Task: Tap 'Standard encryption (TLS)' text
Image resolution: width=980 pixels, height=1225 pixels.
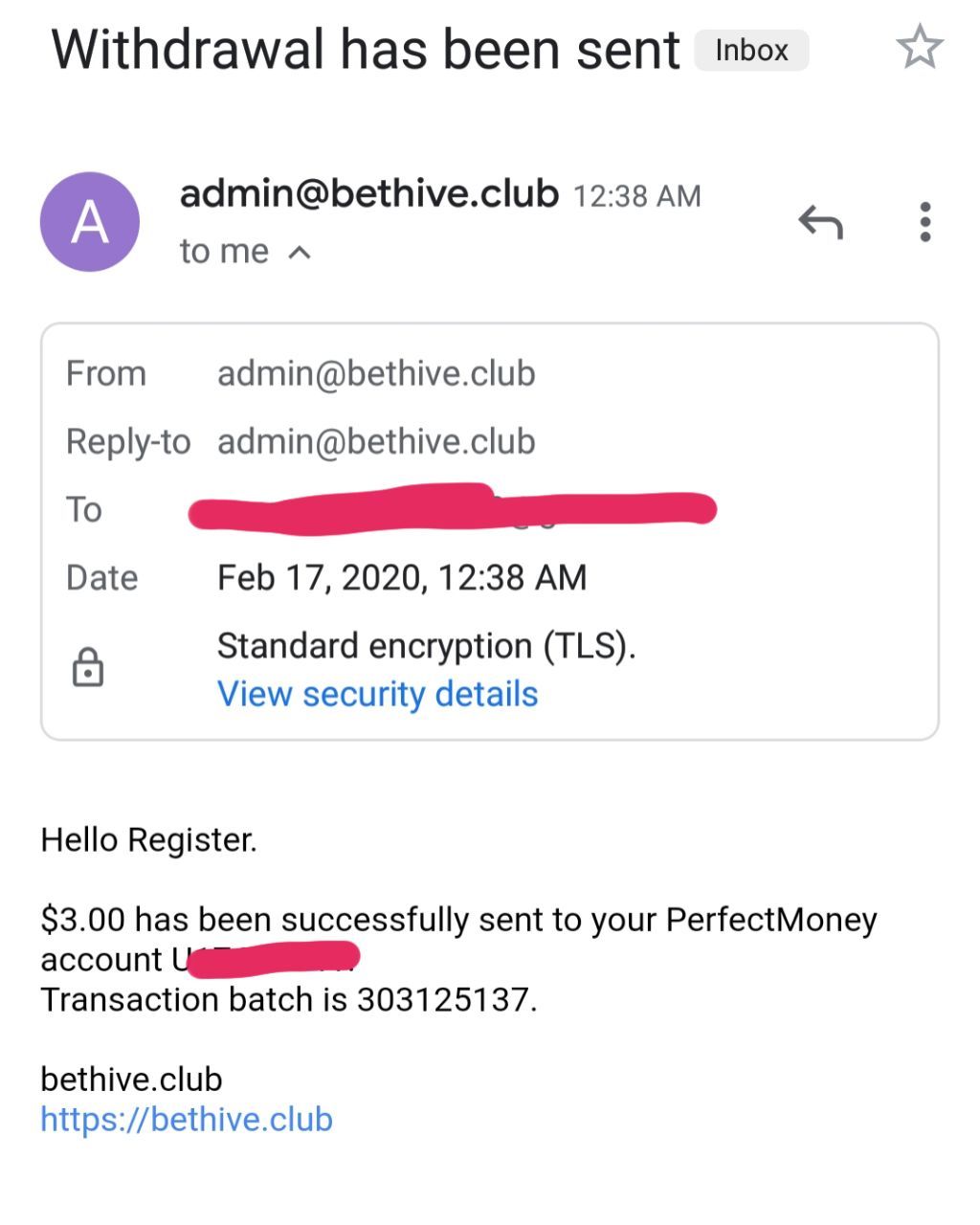Action: coord(427,646)
